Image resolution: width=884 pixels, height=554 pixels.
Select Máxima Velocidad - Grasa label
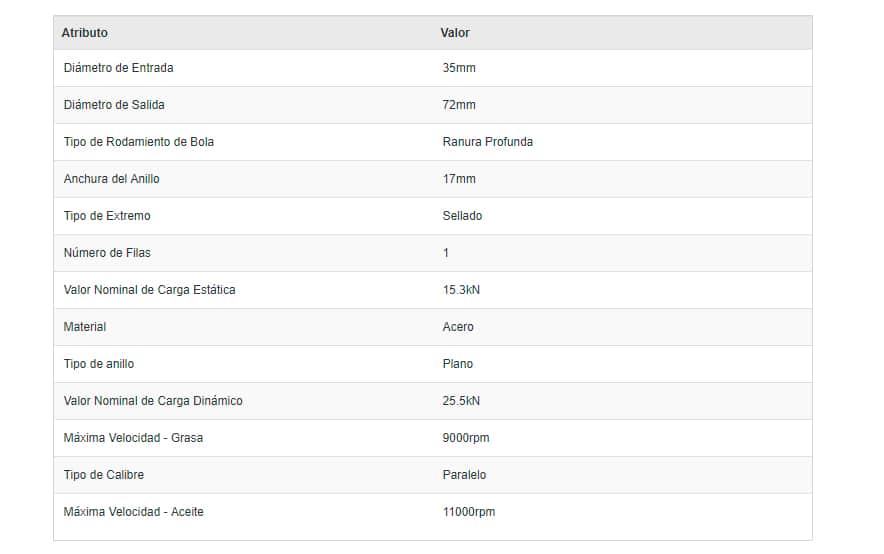pos(133,438)
